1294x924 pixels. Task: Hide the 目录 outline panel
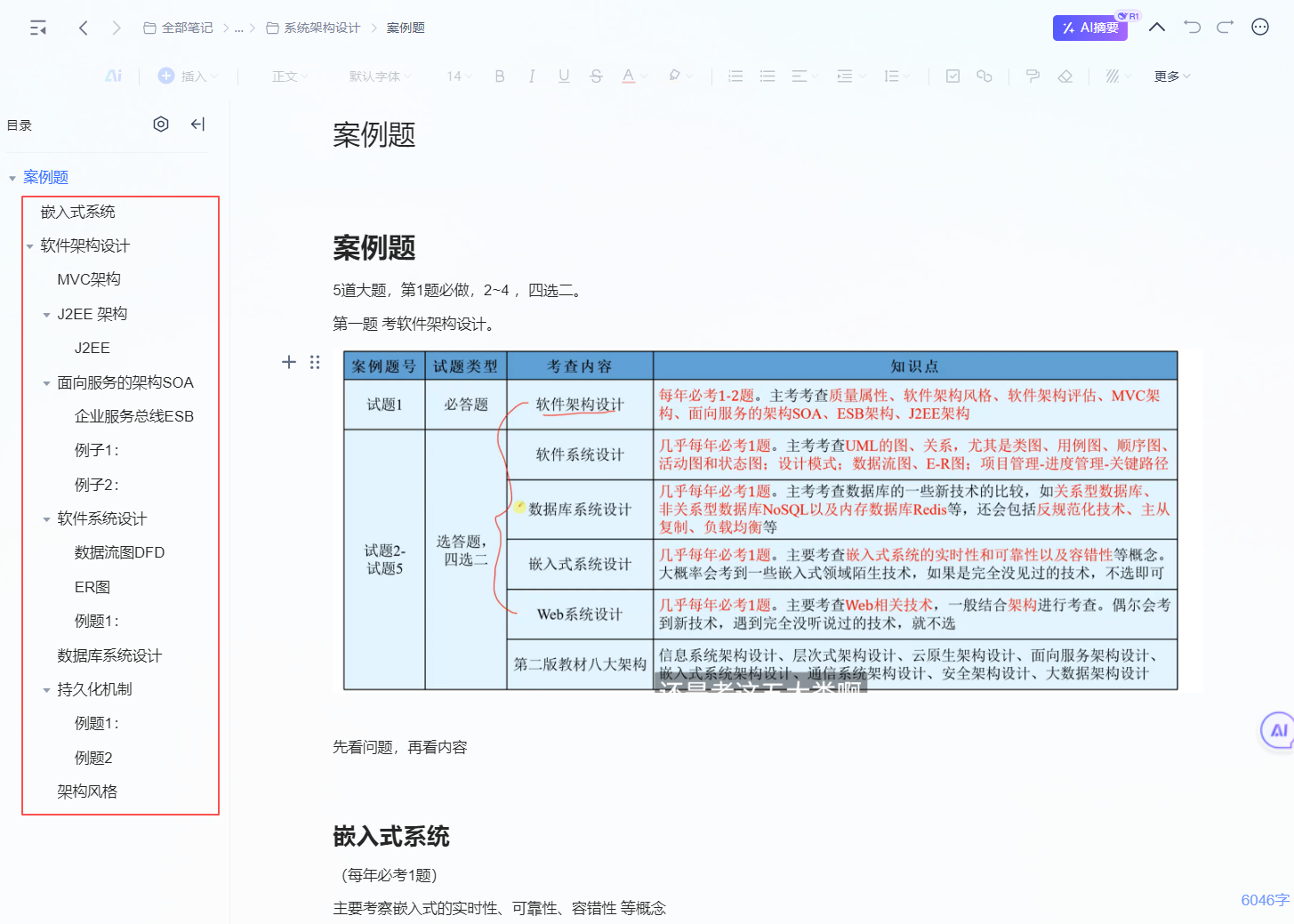click(197, 125)
